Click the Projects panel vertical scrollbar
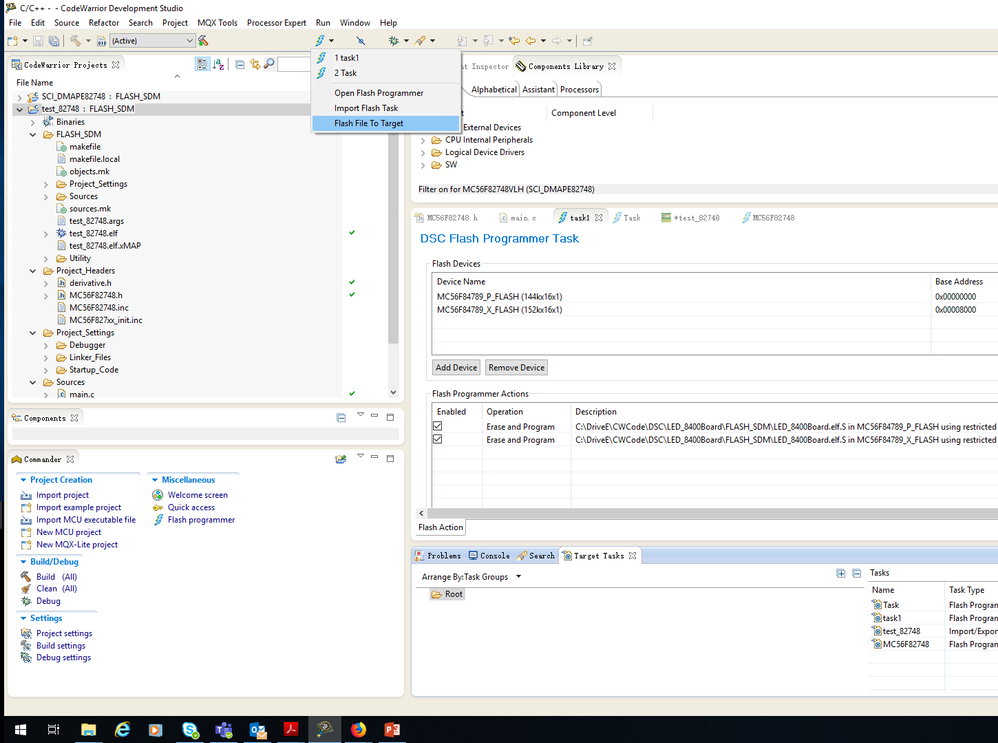Image resolution: width=998 pixels, height=743 pixels. pyautogui.click(x=393, y=239)
